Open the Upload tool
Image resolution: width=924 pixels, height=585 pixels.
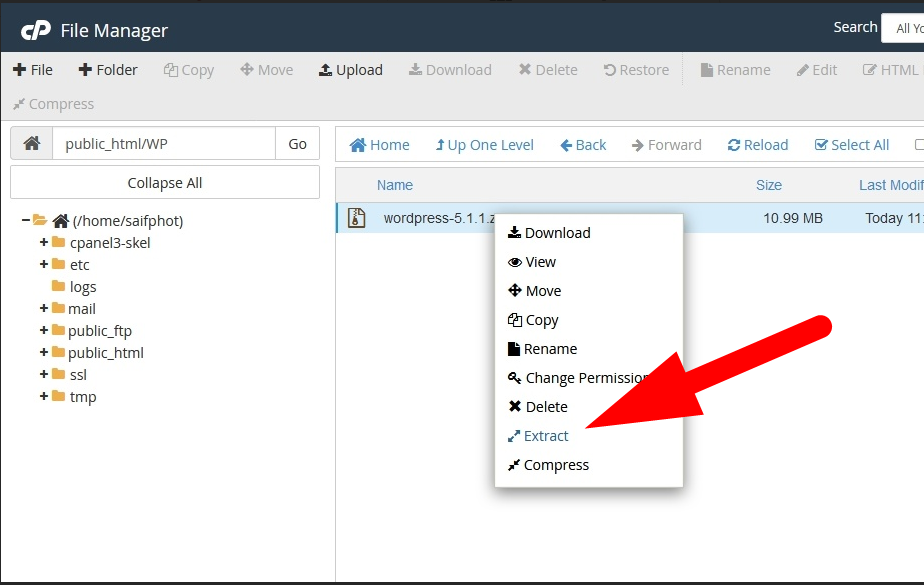pos(351,70)
